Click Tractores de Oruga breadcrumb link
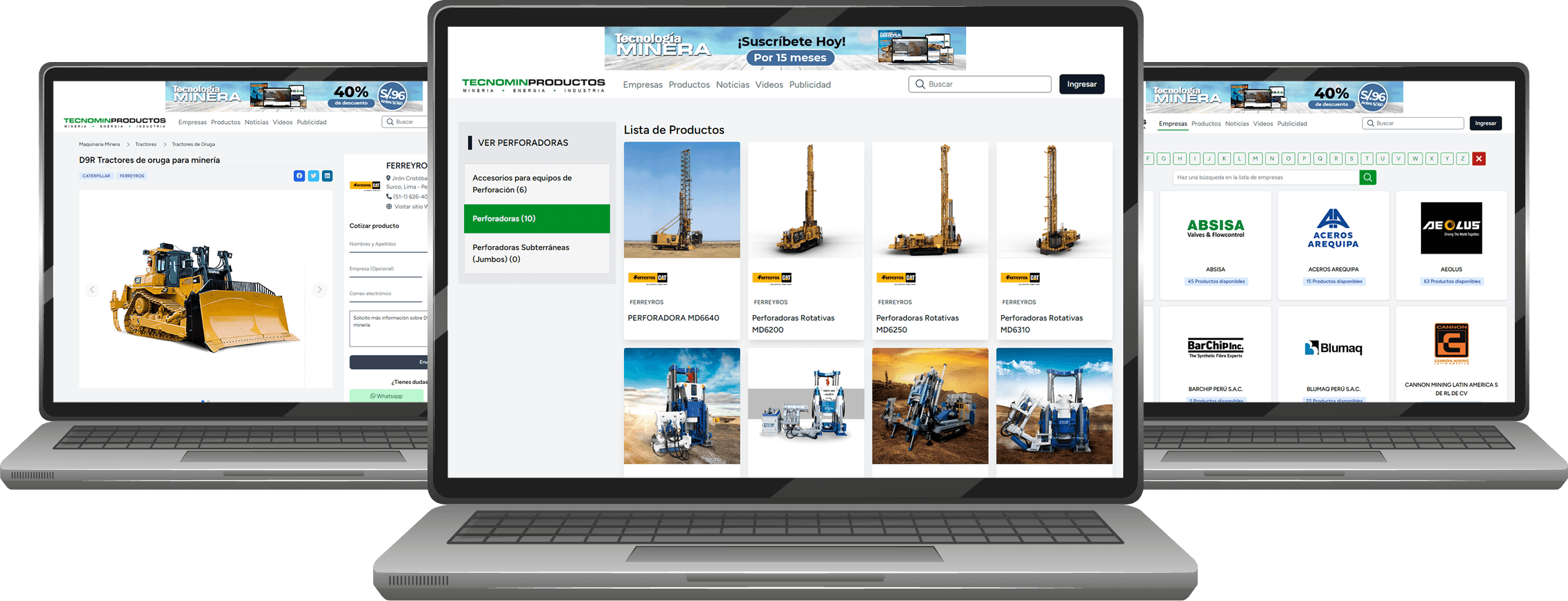The height and width of the screenshot is (601, 1568). click(x=193, y=144)
